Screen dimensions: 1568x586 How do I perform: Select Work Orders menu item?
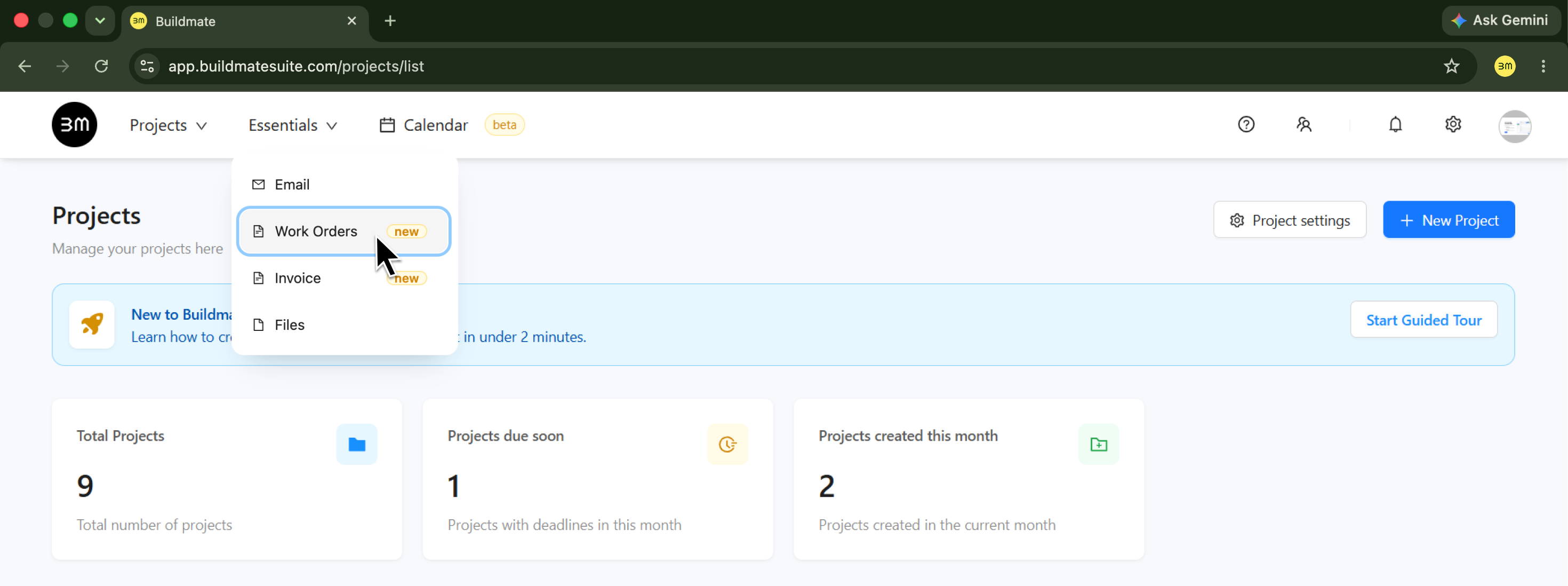(344, 231)
